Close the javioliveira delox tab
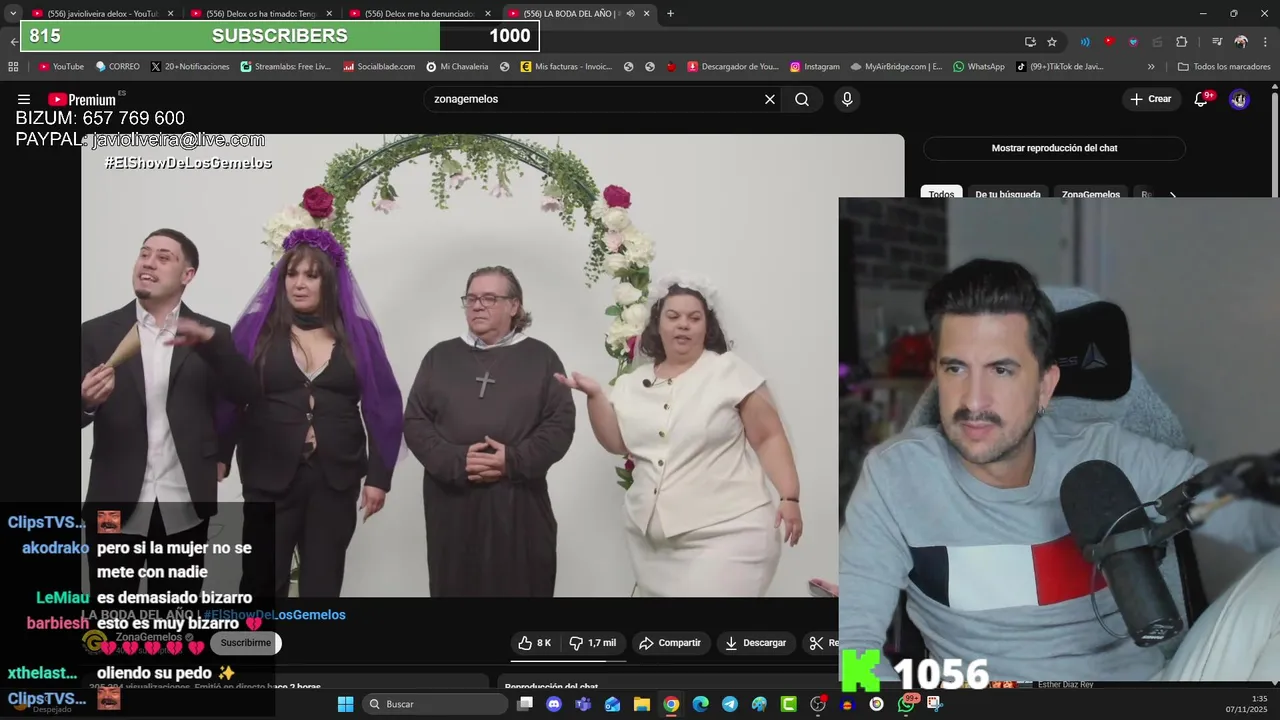Screen dimensions: 1280x720 click(x=170, y=13)
